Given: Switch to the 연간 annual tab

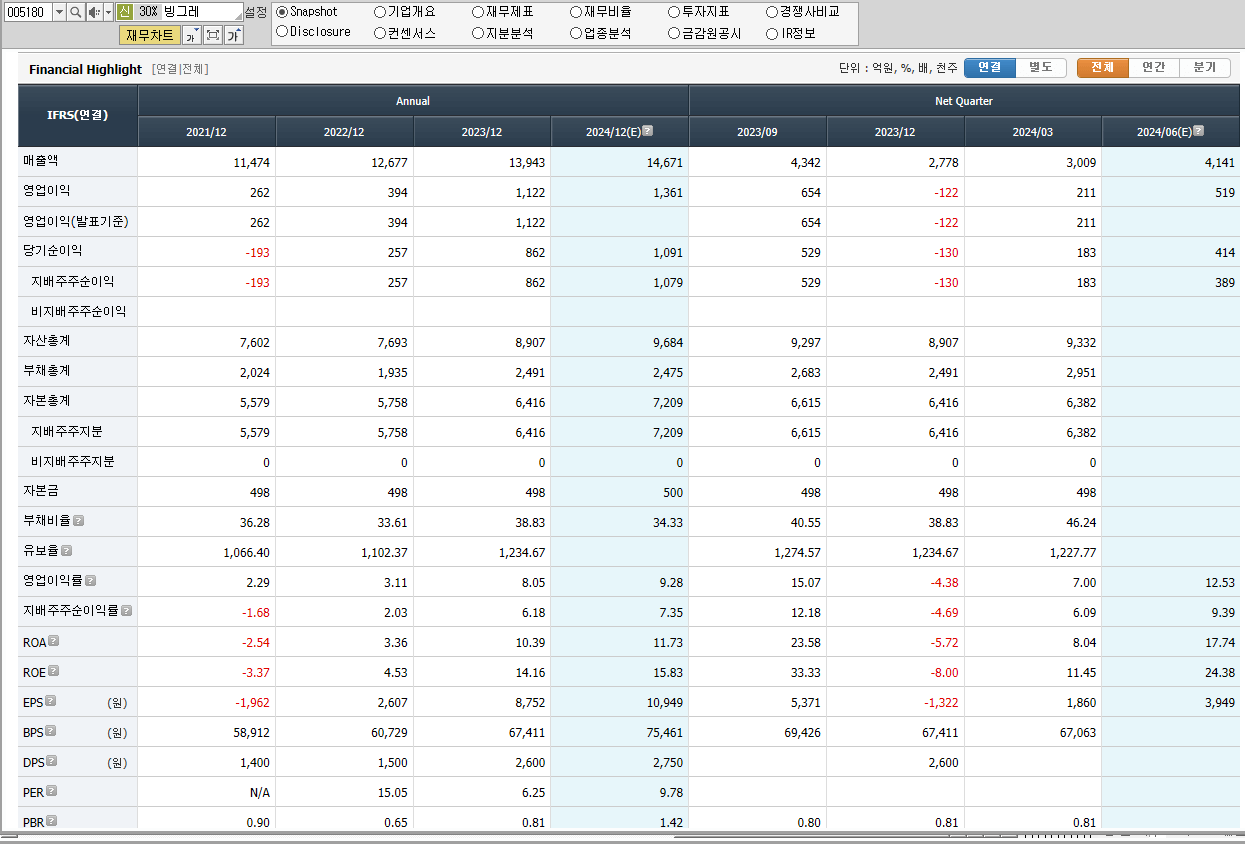Looking at the screenshot, I should coord(1154,68).
